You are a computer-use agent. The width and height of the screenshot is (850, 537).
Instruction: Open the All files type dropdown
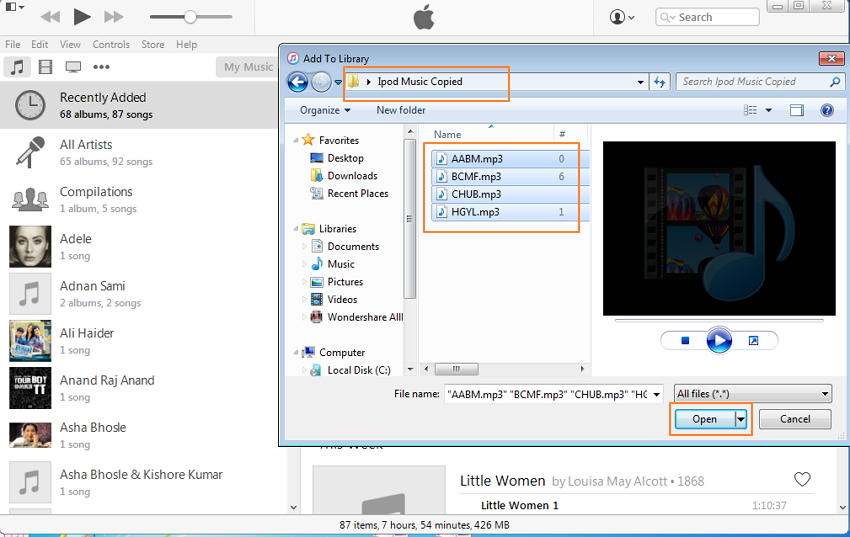(x=753, y=394)
